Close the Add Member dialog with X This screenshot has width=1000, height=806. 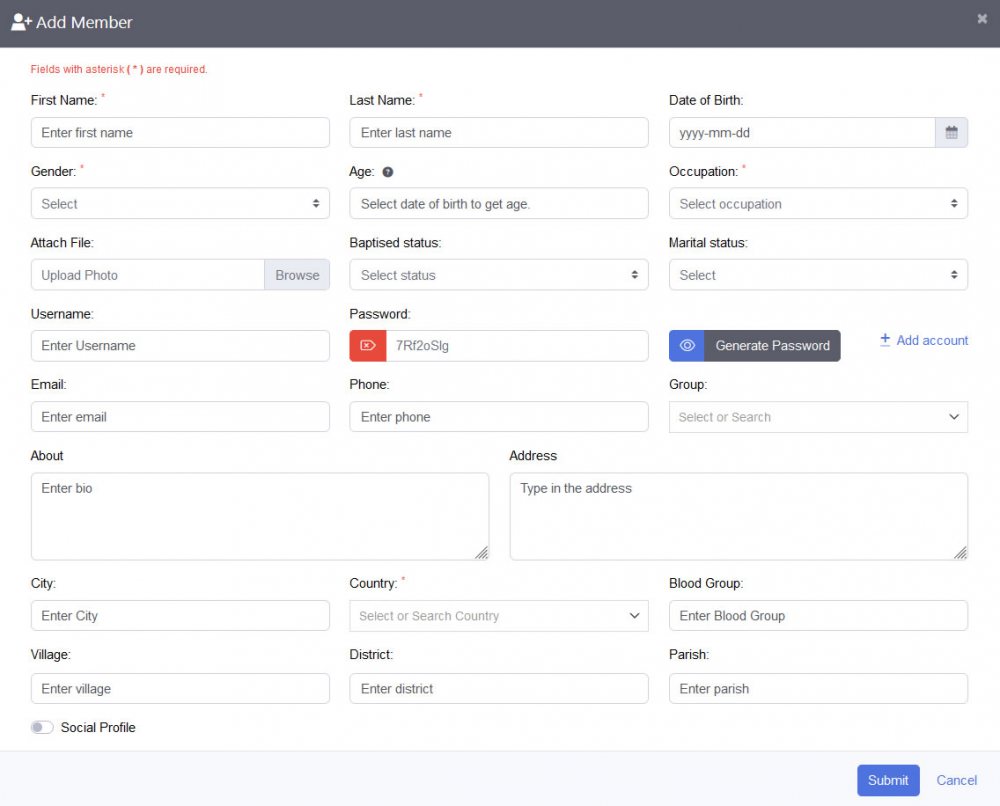click(982, 19)
